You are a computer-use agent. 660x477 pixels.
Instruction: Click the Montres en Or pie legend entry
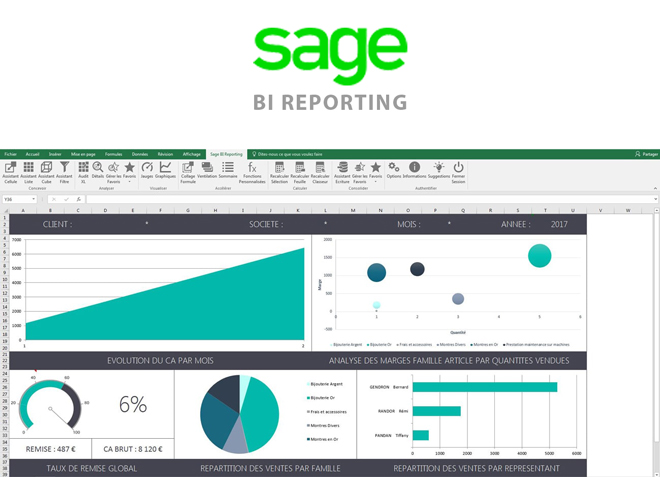pos(323,439)
